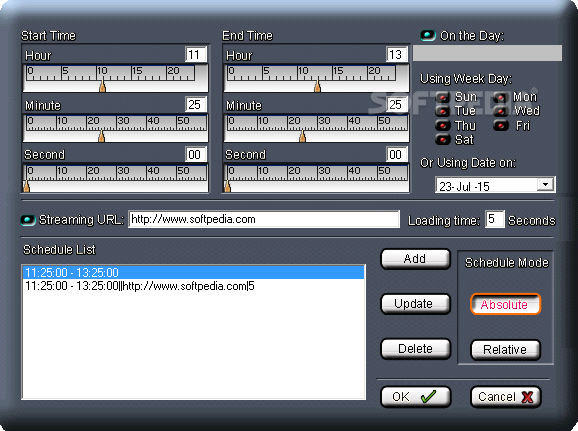Click the End Time Hour value box

(397, 55)
